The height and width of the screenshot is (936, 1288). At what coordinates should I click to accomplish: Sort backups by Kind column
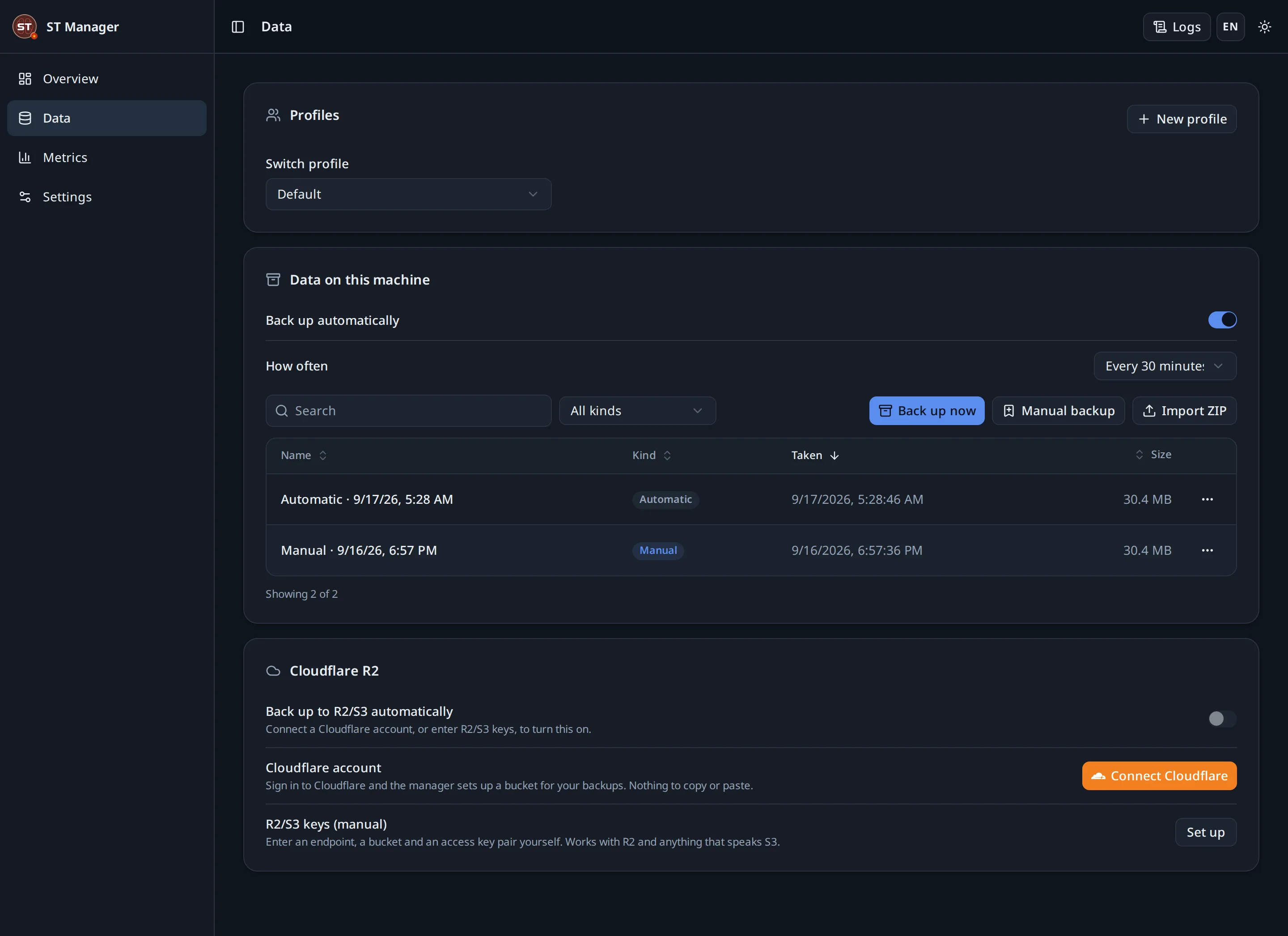point(652,455)
